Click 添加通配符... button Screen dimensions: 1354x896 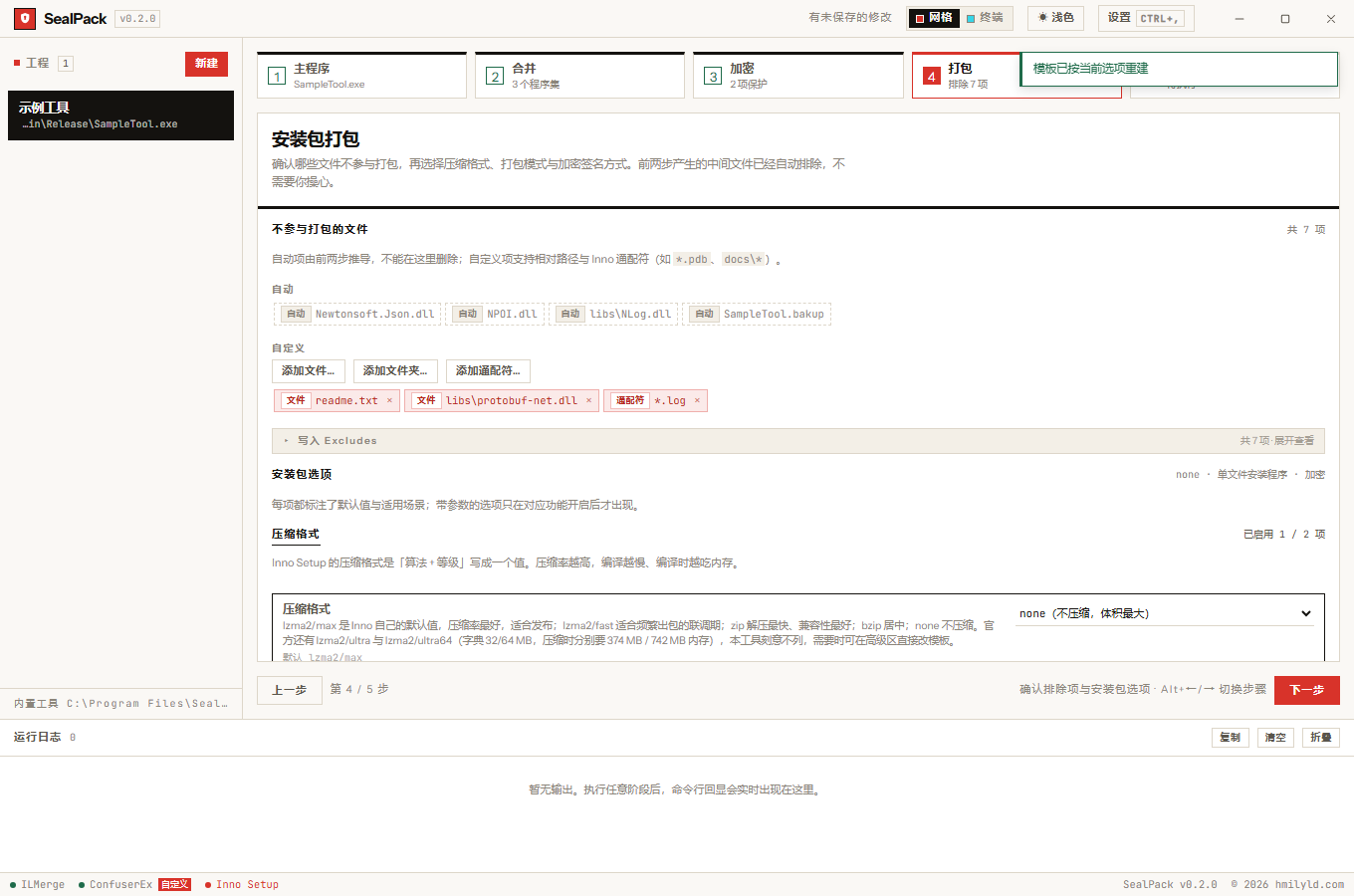tap(488, 370)
